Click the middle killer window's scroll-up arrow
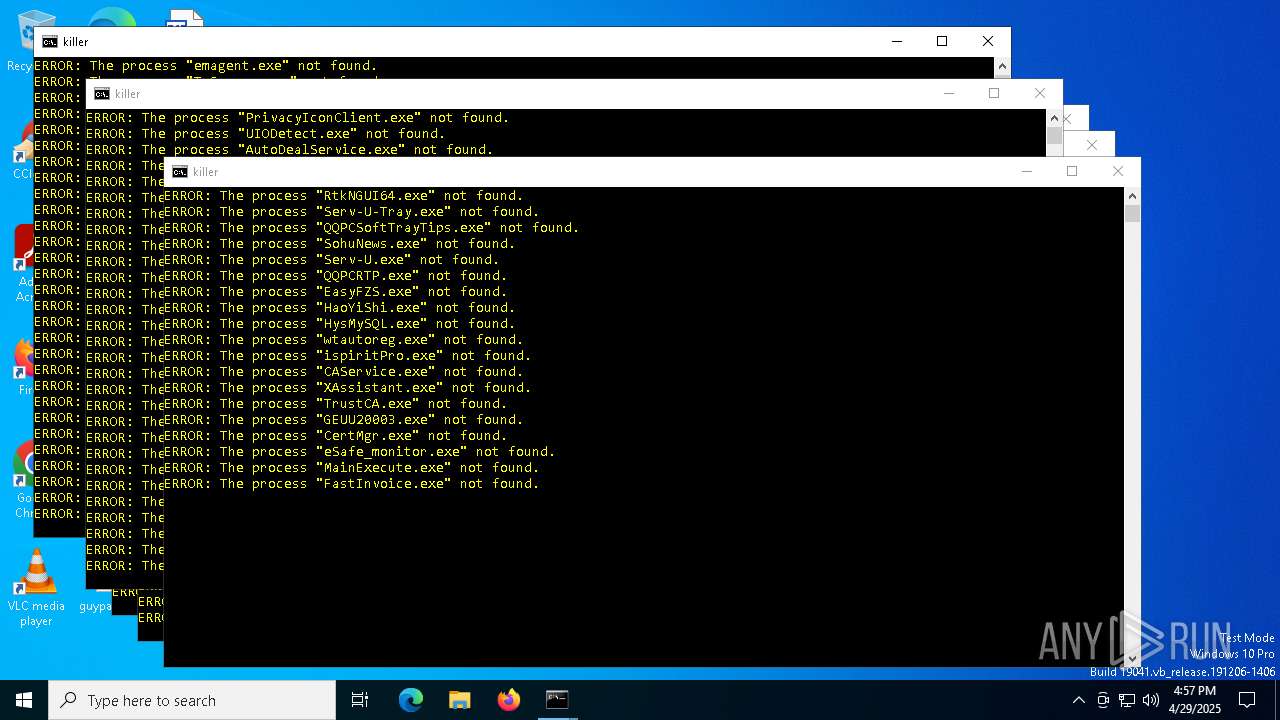1280x720 pixels. 1054,118
